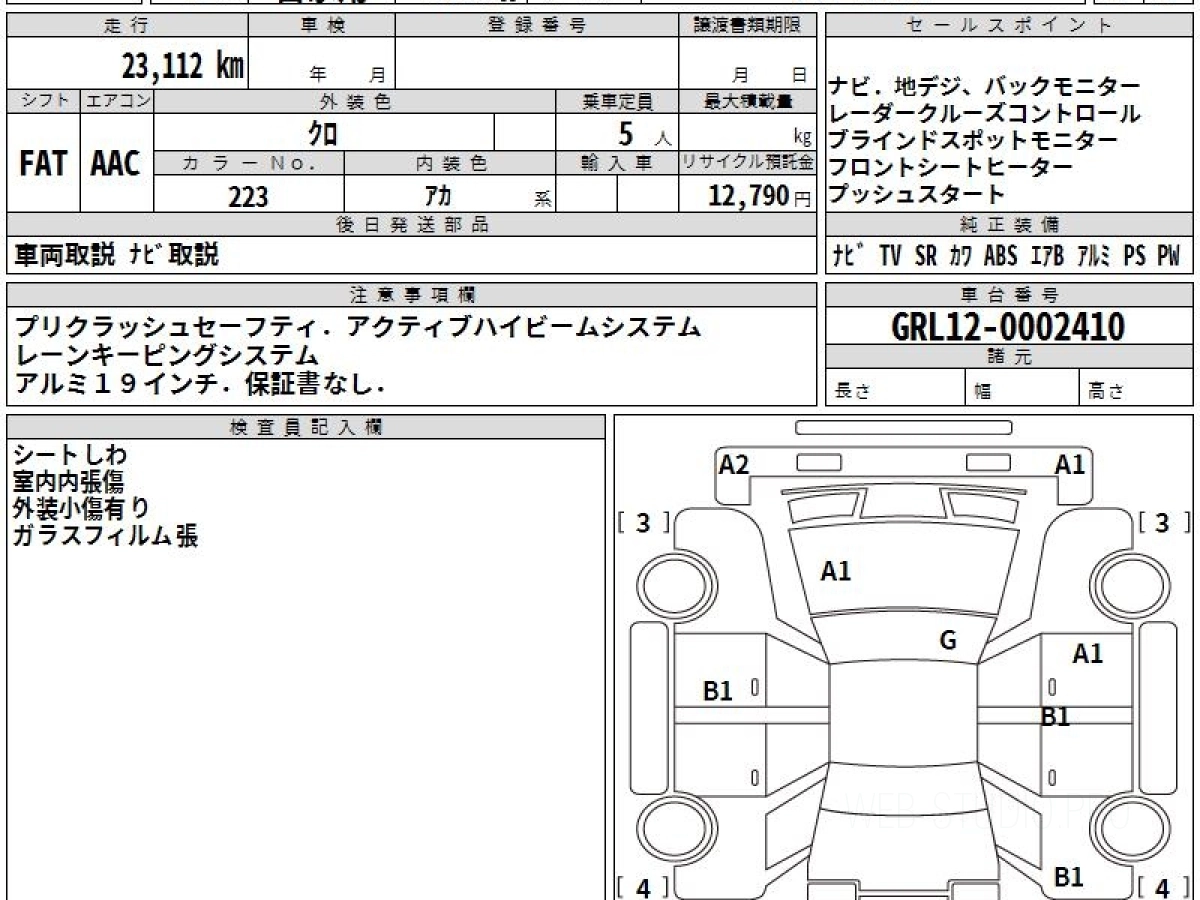Select the AAC air conditioner value
Screen dimensions: 1200x900
pos(116,163)
